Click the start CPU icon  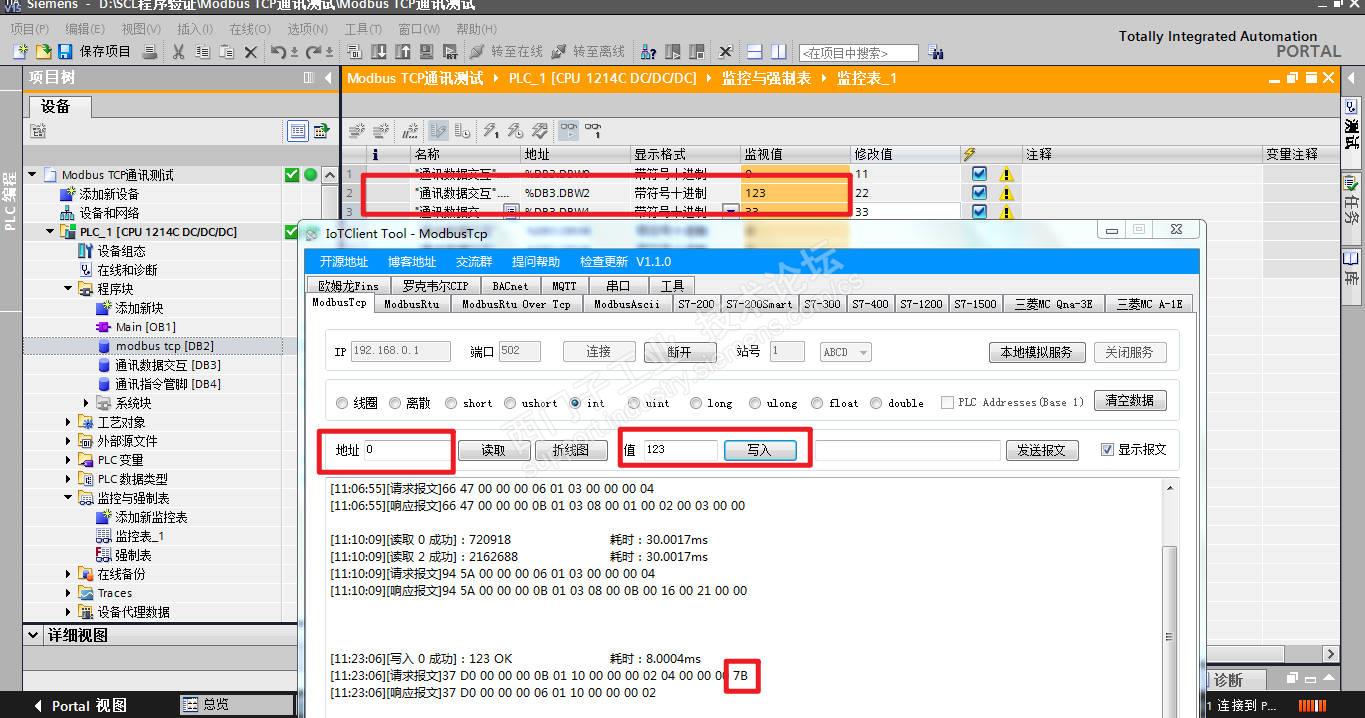point(672,52)
